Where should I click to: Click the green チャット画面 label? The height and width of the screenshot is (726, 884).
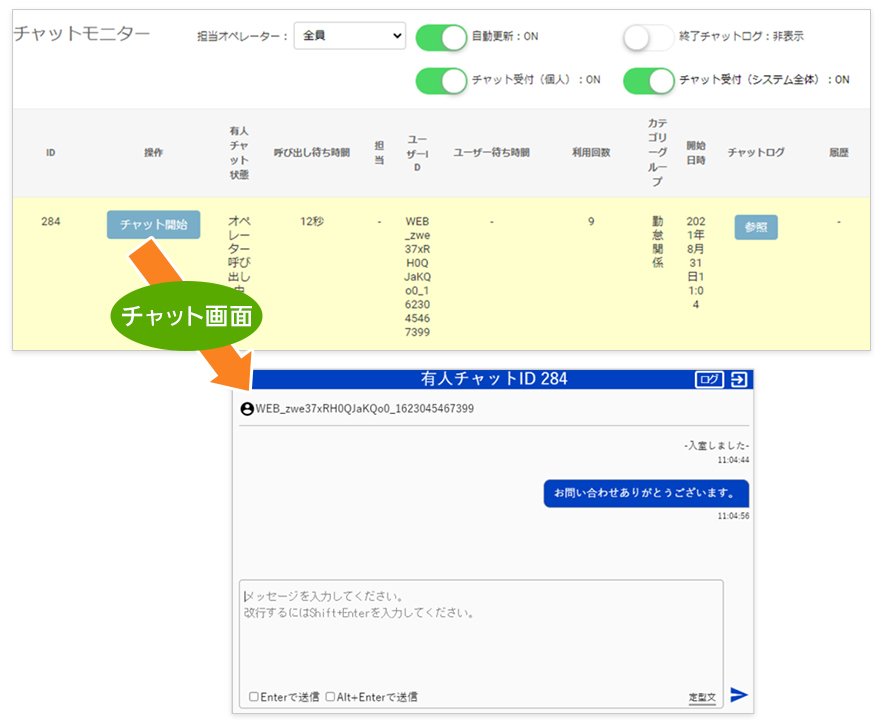(x=189, y=315)
